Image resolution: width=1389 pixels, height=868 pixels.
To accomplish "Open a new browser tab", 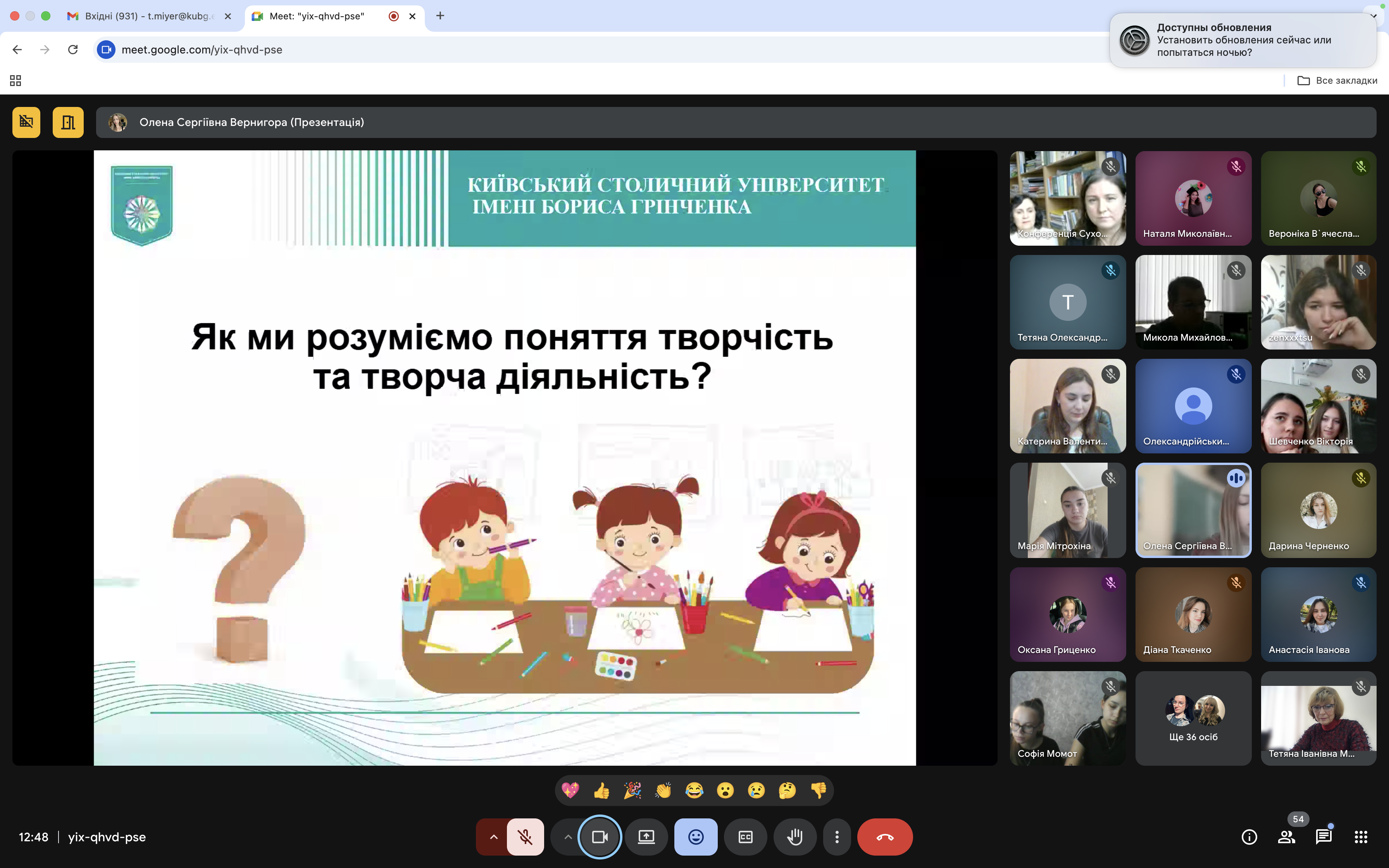I will (x=440, y=16).
